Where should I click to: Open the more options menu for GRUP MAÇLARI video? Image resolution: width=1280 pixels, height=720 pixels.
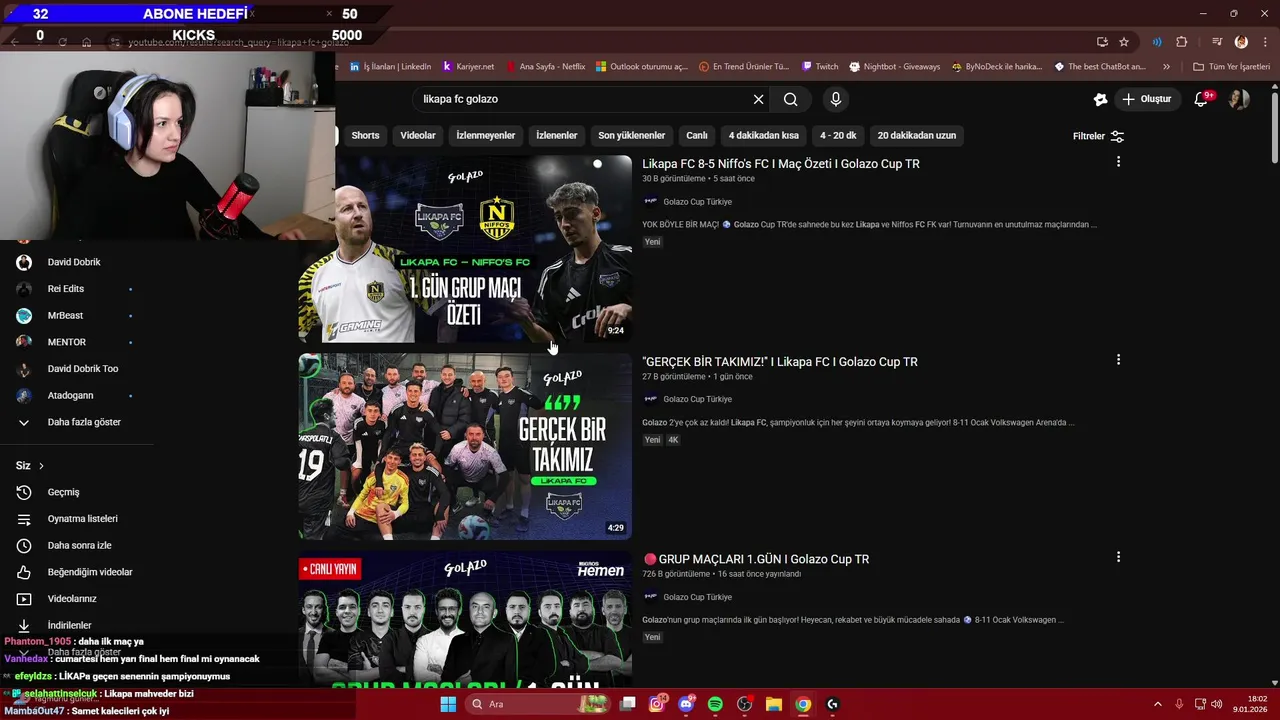1118,557
